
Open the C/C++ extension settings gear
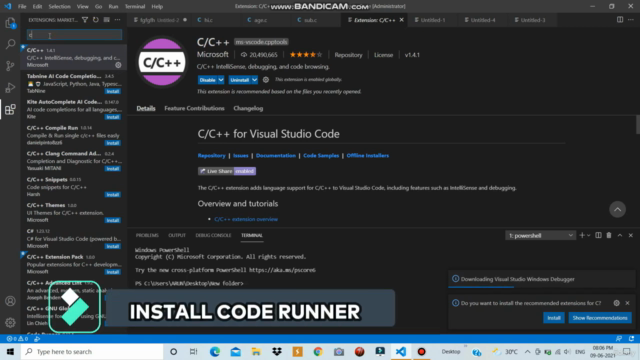[266, 80]
